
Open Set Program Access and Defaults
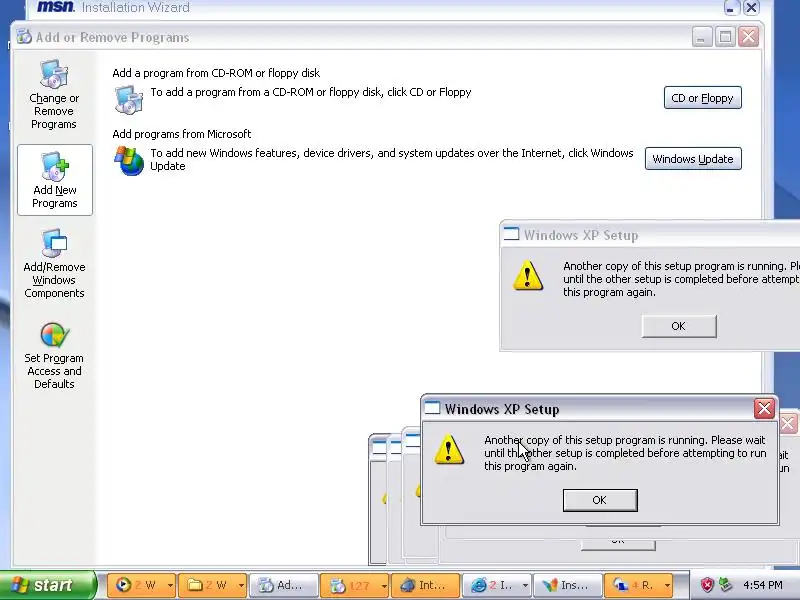click(x=54, y=356)
